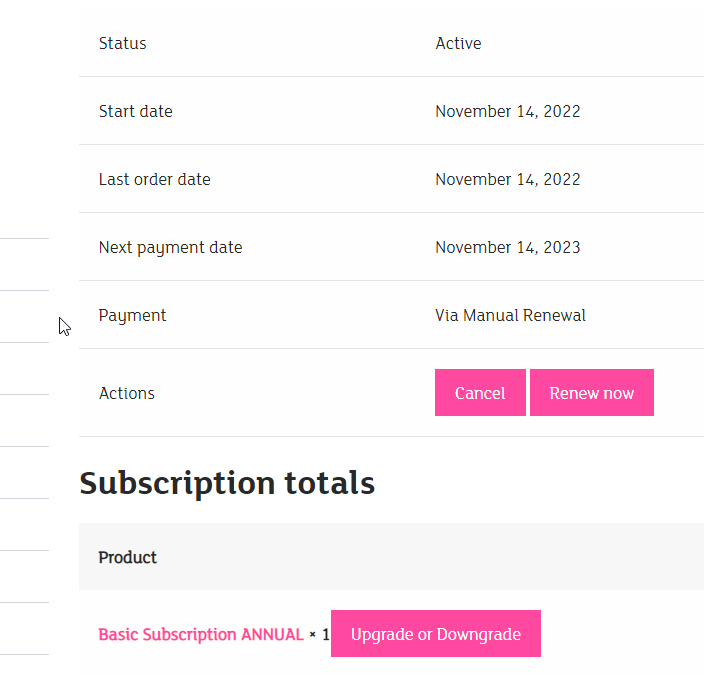The image size is (704, 675).
Task: Click the Payment row label
Action: click(132, 315)
